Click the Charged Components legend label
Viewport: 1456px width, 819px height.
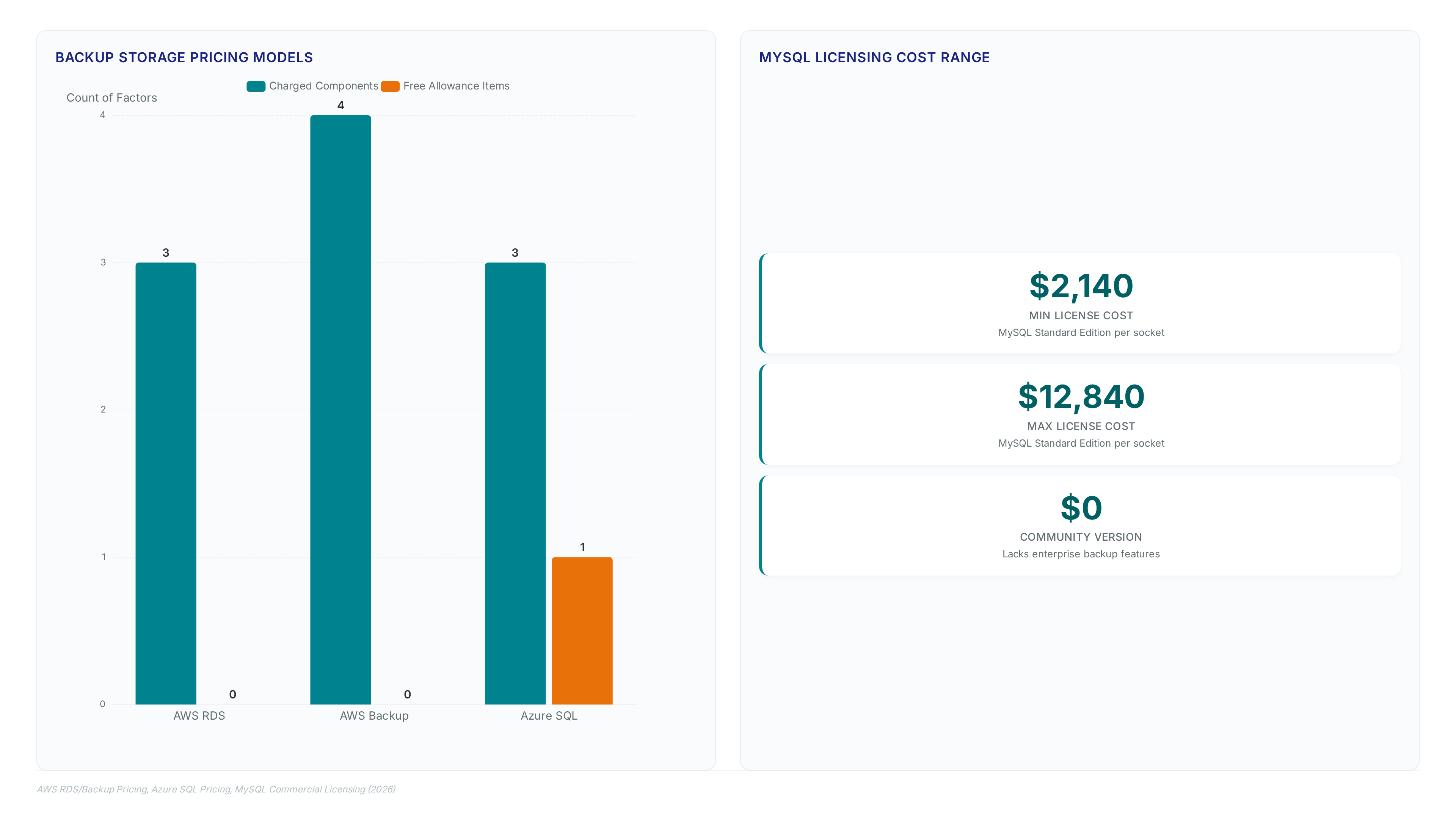click(323, 86)
